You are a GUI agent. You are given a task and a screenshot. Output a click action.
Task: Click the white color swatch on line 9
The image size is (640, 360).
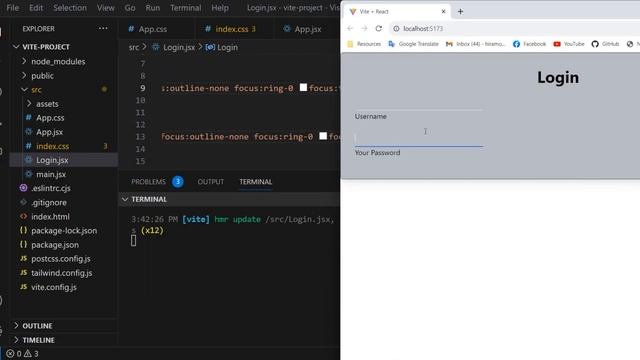pyautogui.click(x=303, y=87)
